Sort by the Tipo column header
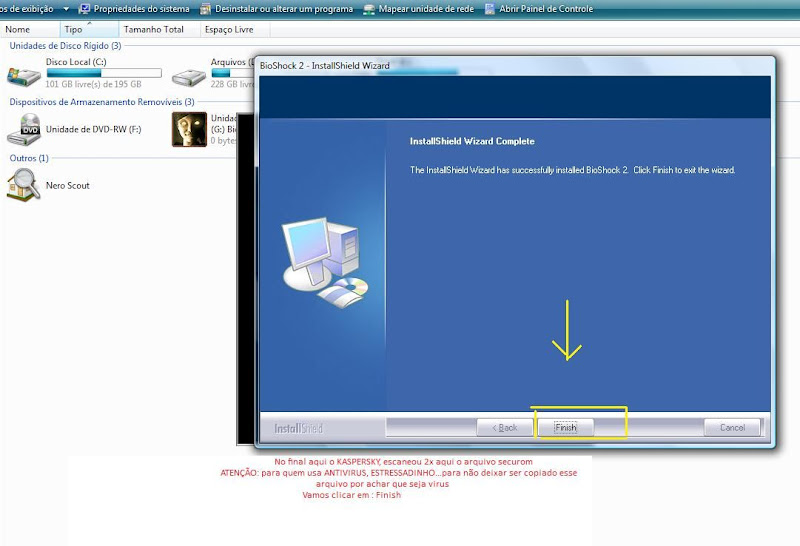 tap(89, 30)
